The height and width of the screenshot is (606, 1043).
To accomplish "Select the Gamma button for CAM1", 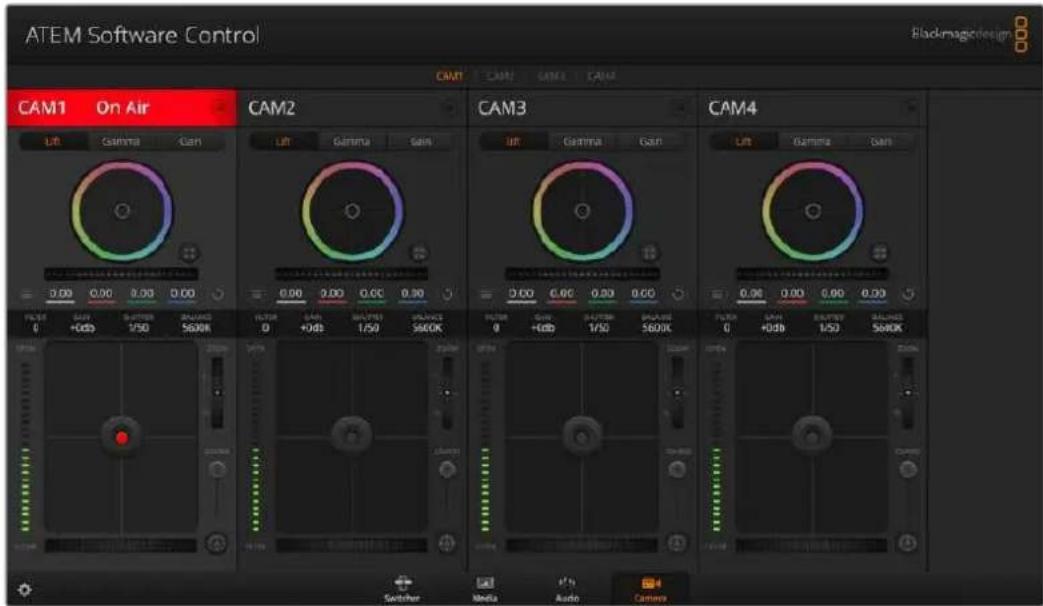I will 121,141.
